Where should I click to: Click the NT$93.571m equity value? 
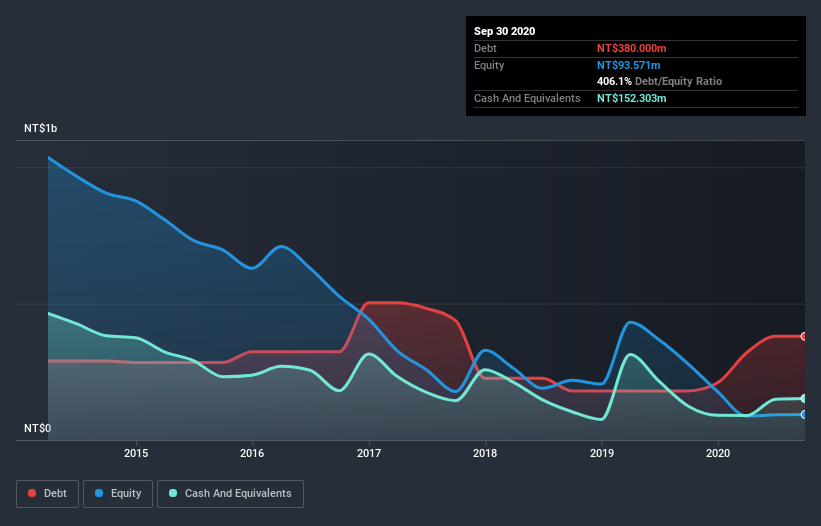point(628,65)
